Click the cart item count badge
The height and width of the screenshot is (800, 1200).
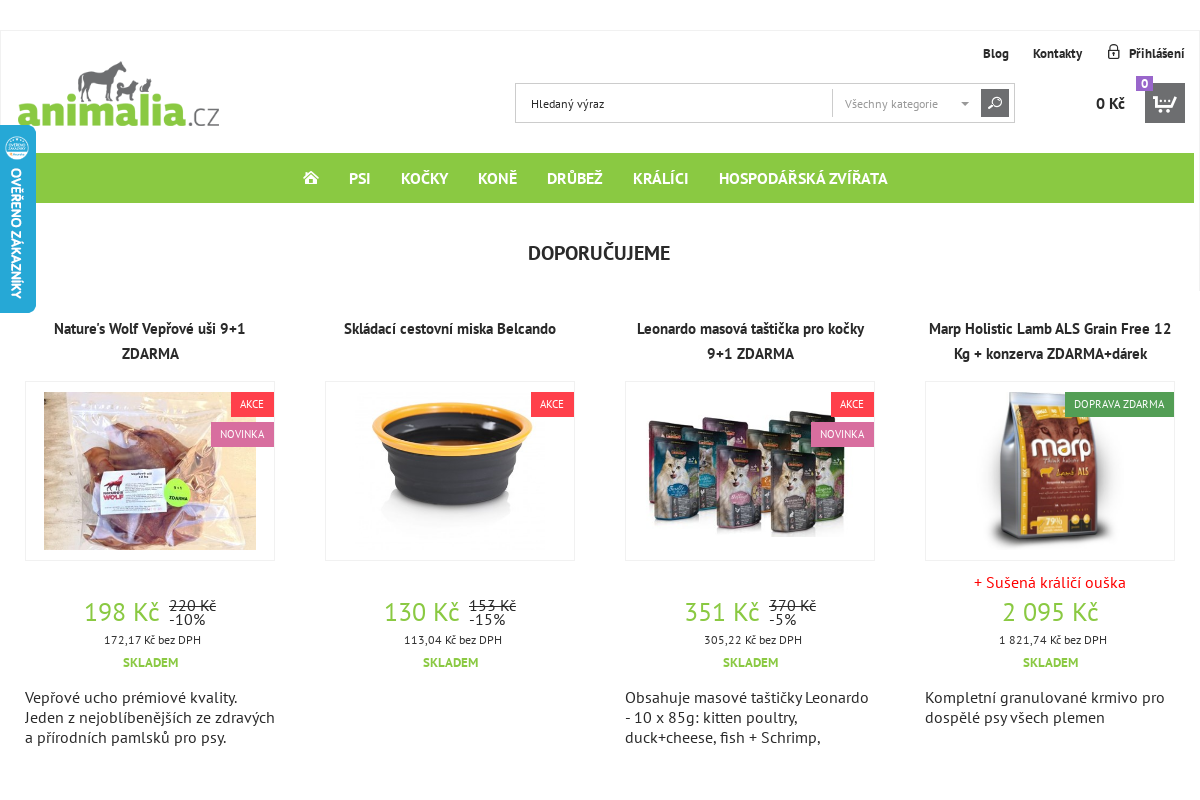[1144, 84]
